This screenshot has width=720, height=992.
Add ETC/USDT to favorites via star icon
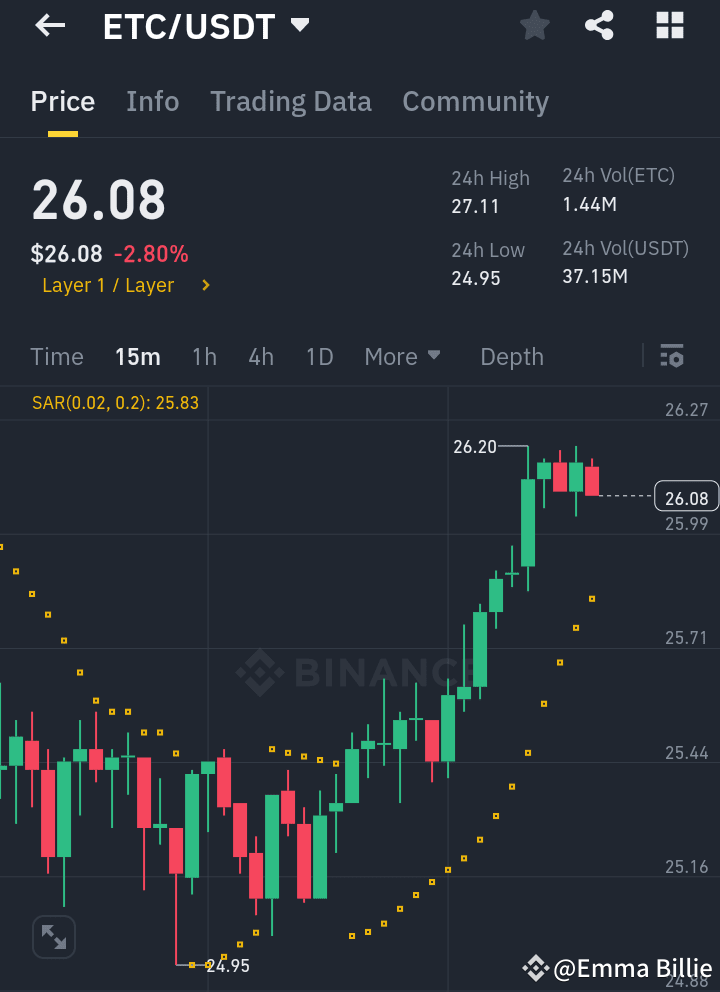pyautogui.click(x=534, y=25)
